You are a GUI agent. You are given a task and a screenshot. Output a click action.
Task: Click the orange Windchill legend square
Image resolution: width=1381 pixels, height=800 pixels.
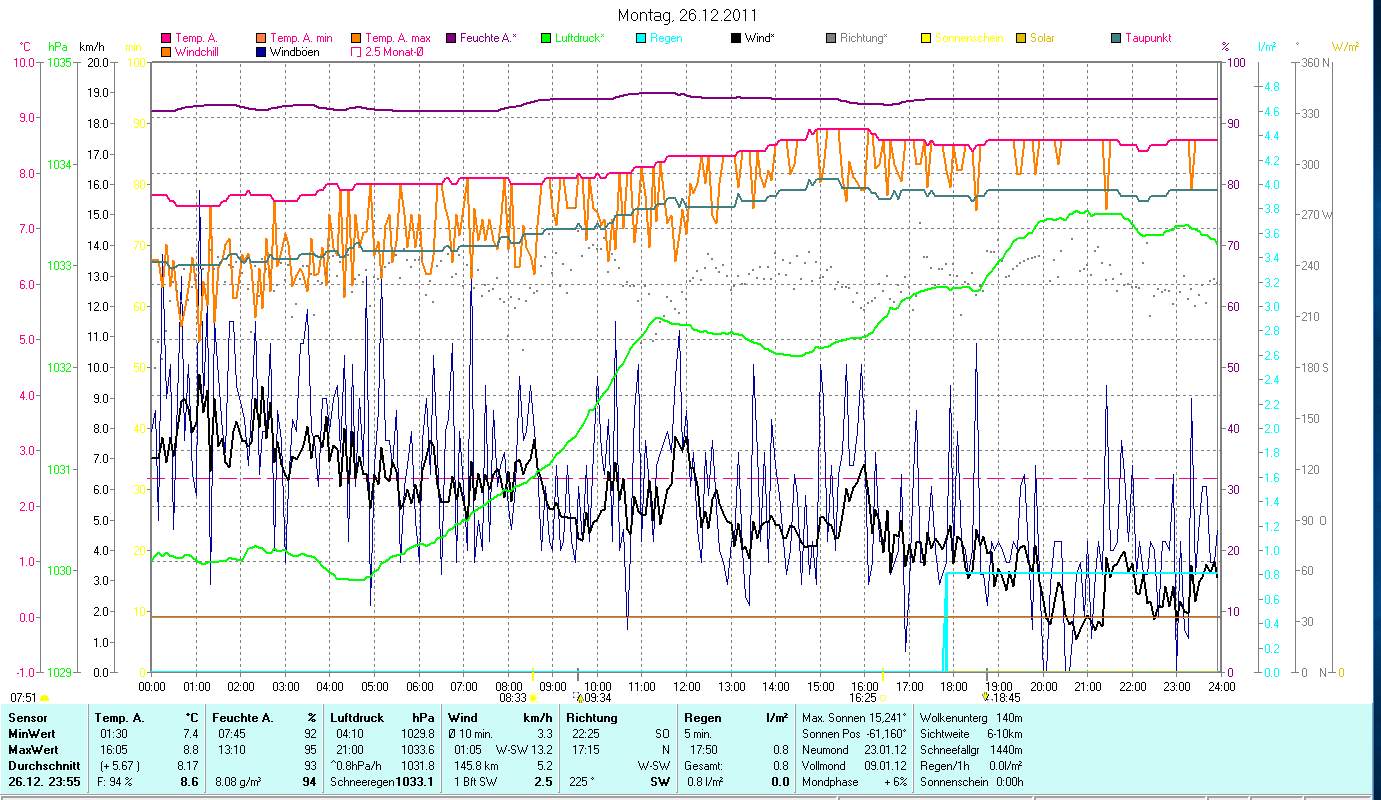[x=166, y=51]
